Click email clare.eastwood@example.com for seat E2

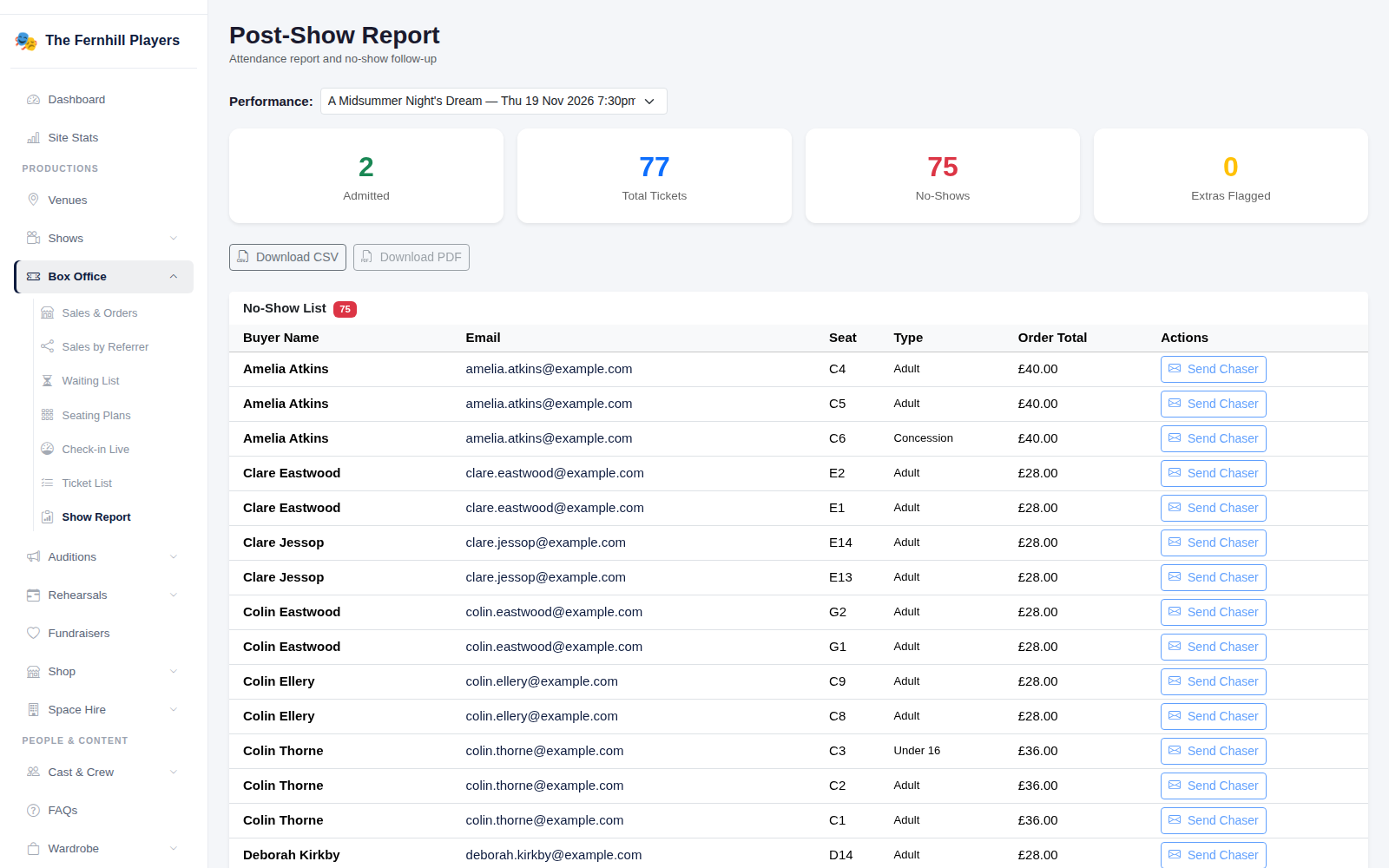(x=555, y=473)
